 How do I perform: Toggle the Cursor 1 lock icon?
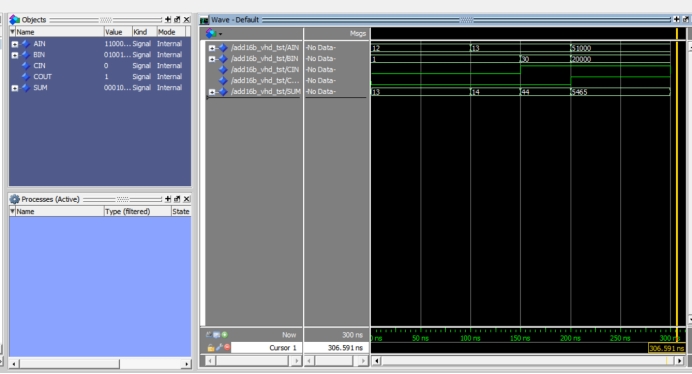(x=211, y=348)
